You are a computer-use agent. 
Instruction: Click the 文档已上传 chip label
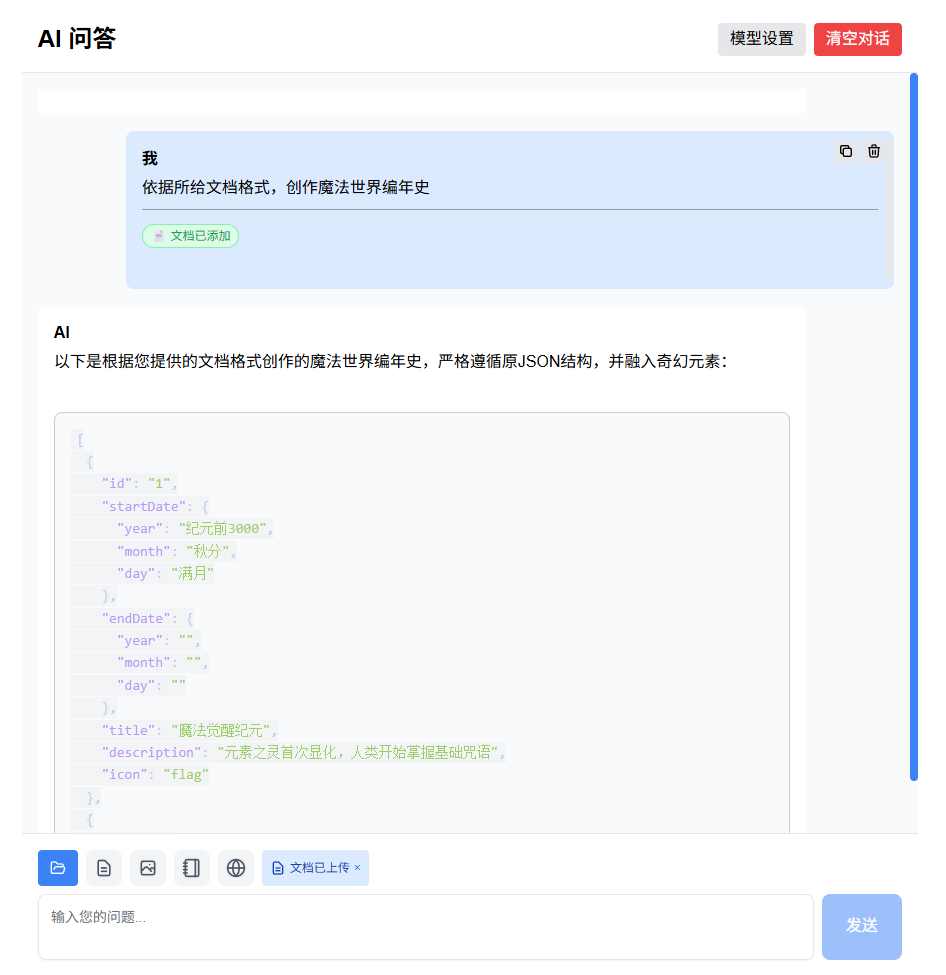320,867
